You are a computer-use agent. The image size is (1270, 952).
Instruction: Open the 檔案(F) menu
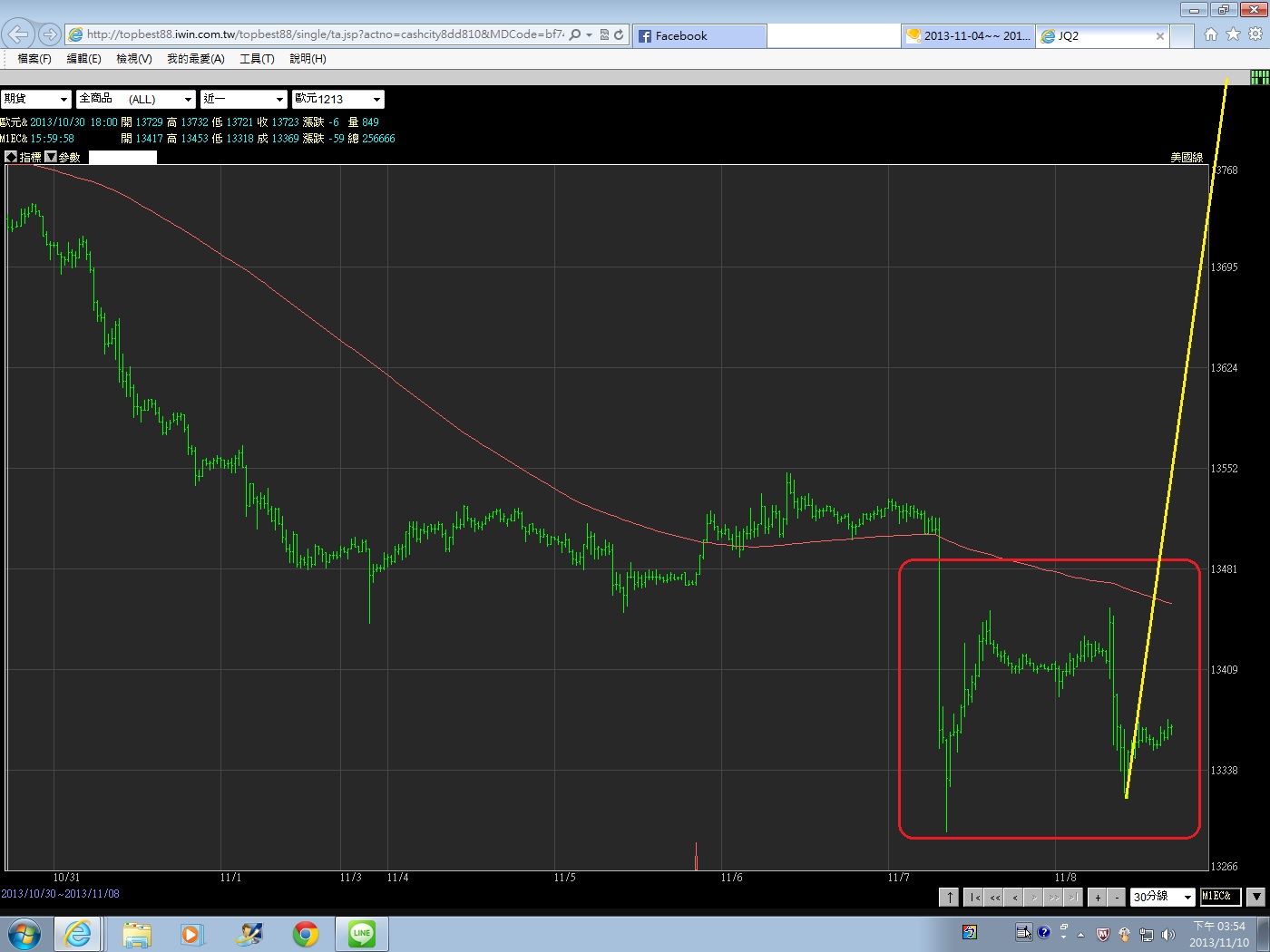coord(34,58)
